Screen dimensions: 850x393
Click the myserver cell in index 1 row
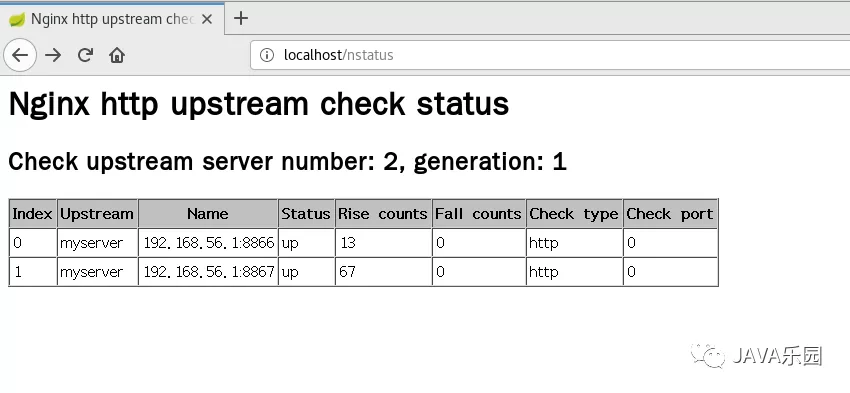tap(97, 271)
